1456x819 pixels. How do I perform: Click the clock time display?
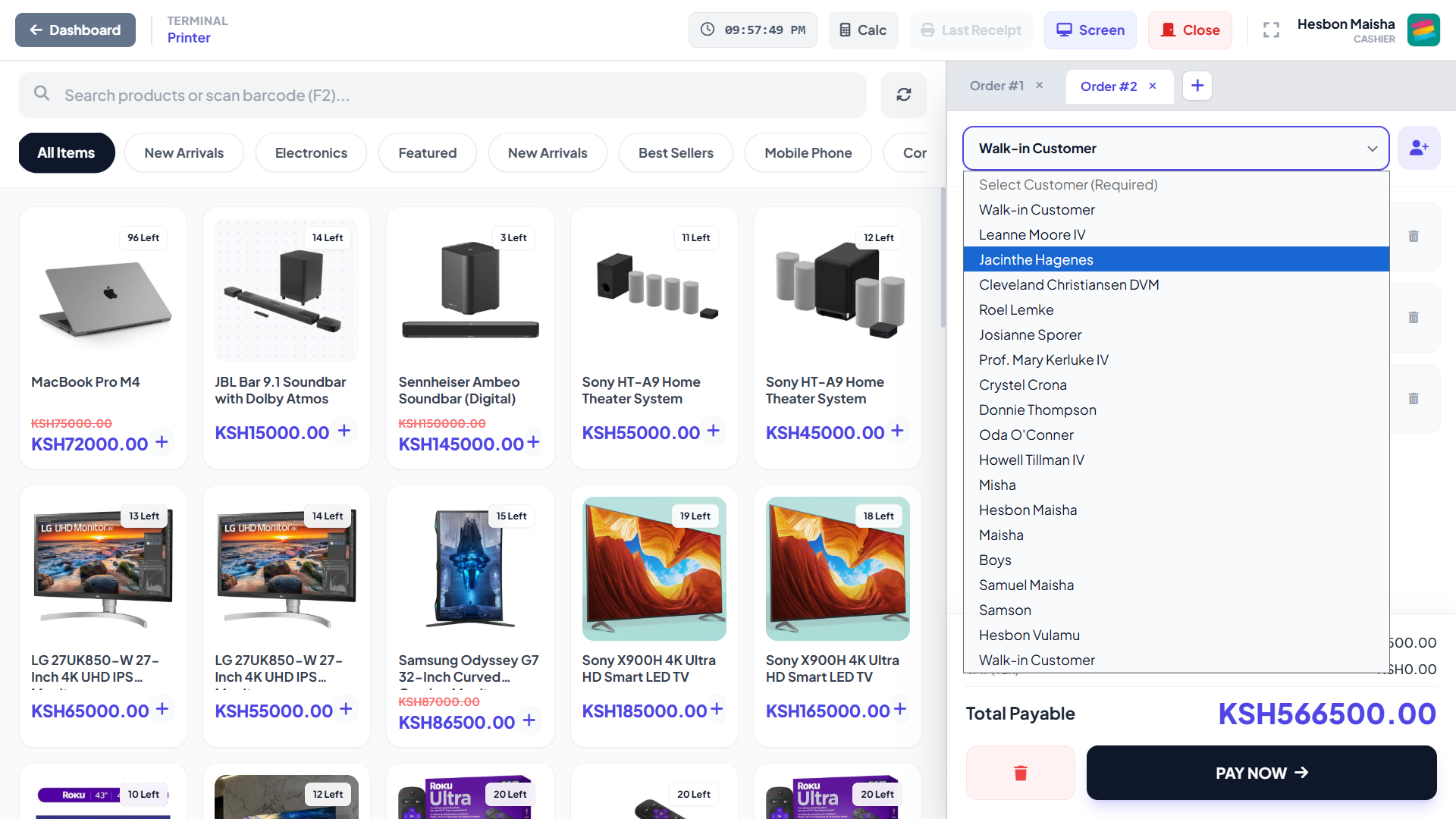753,30
